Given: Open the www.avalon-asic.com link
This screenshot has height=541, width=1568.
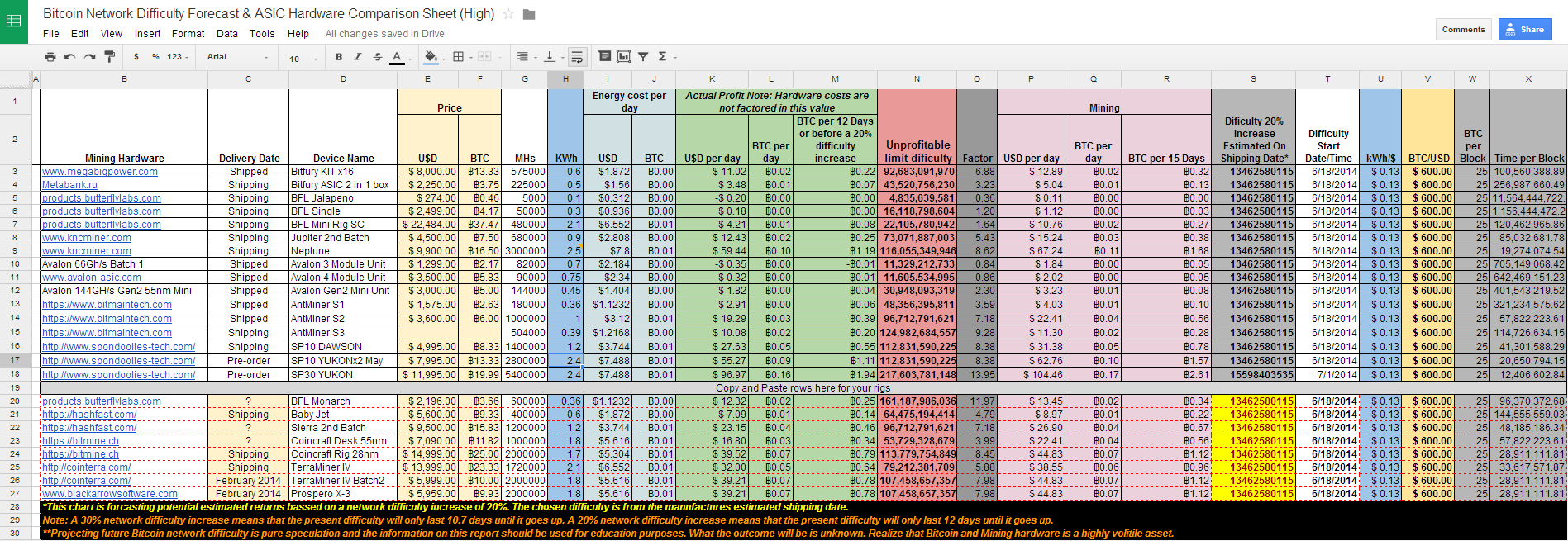Looking at the screenshot, I should click(x=92, y=278).
